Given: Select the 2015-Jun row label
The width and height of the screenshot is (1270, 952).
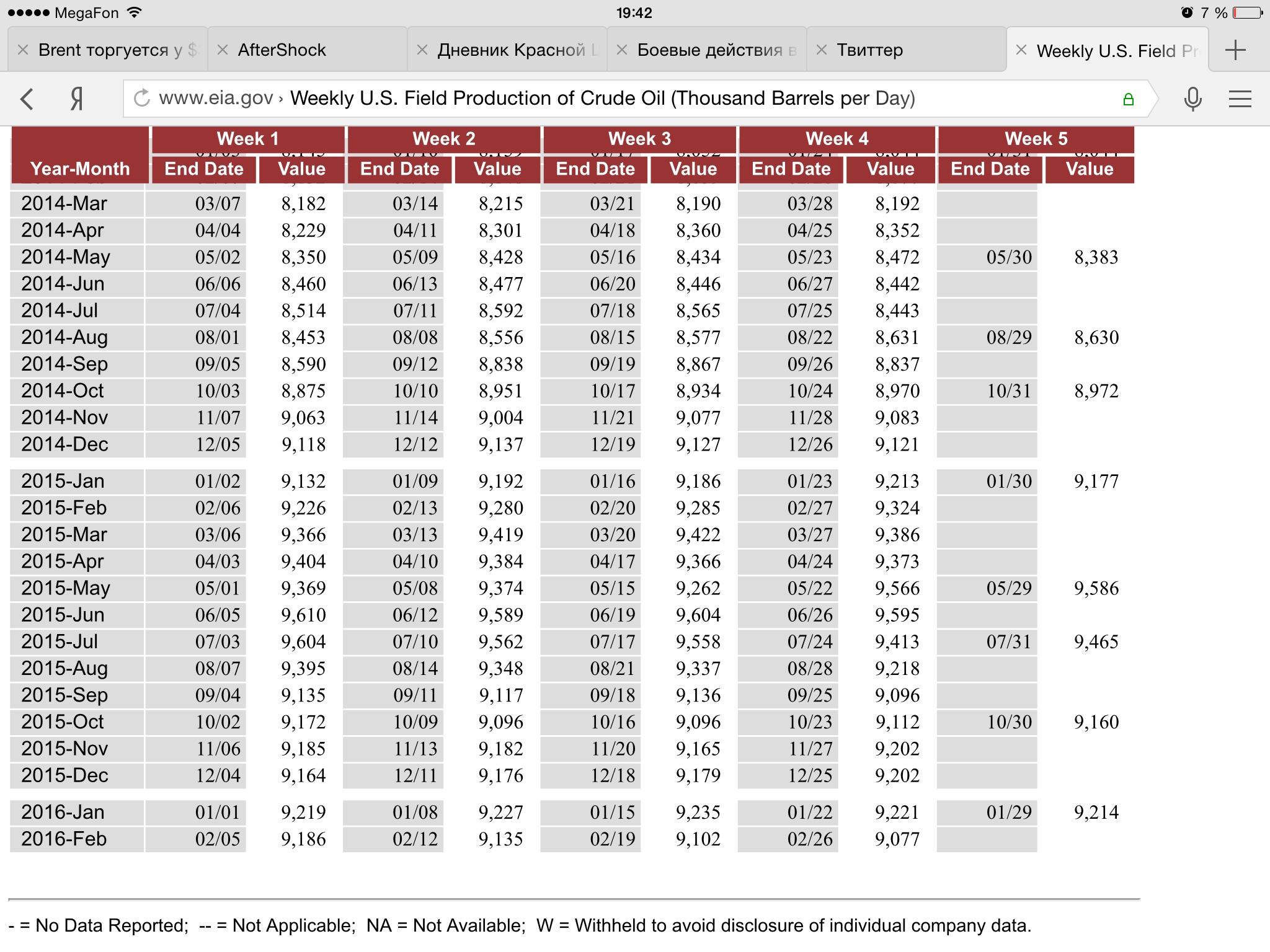Looking at the screenshot, I should [x=63, y=615].
